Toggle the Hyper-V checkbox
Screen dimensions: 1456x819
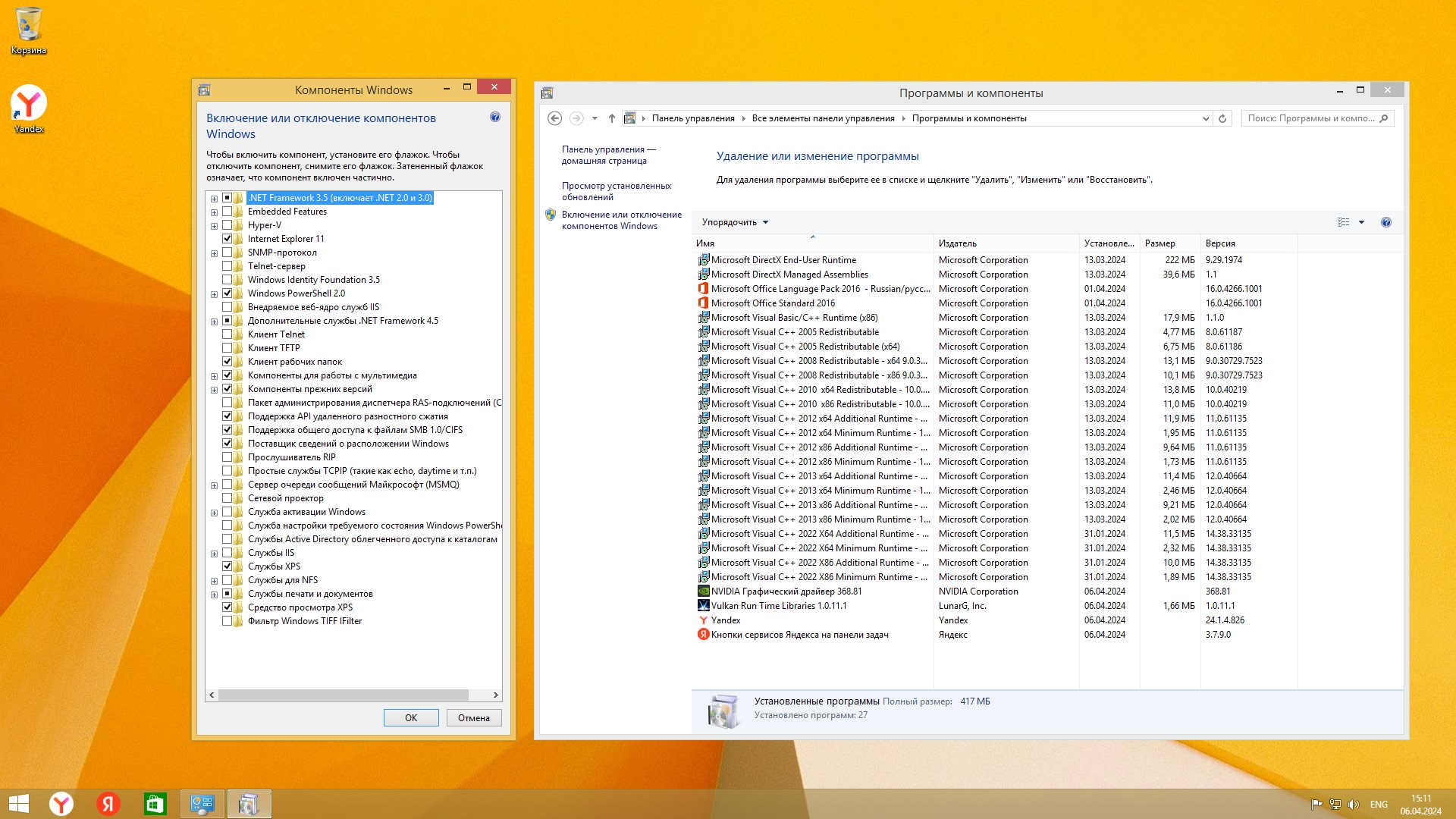coord(227,225)
